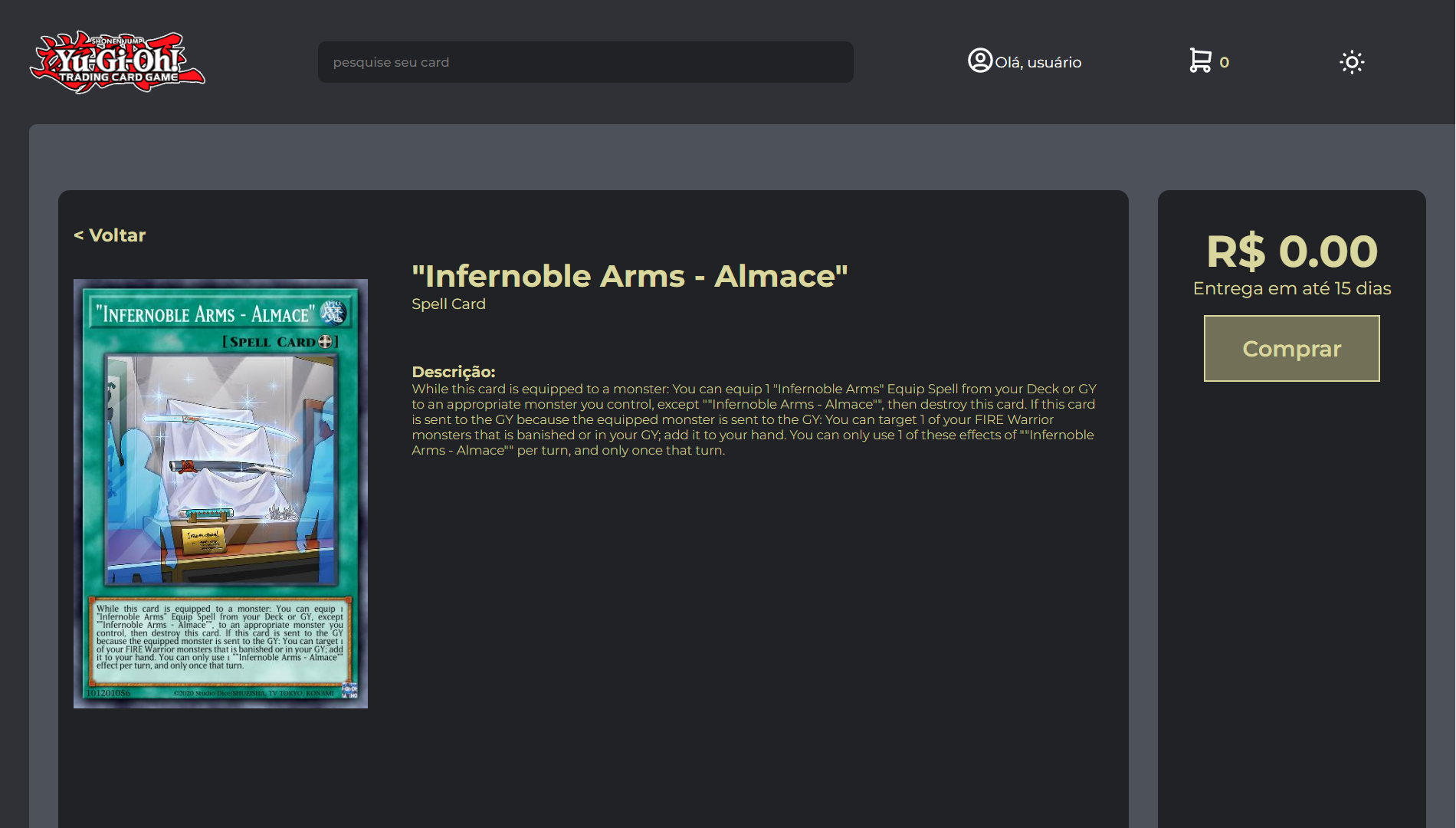The width and height of the screenshot is (1456, 828).
Task: Click the 'Olá, usuário' greeting text
Action: click(x=1038, y=62)
